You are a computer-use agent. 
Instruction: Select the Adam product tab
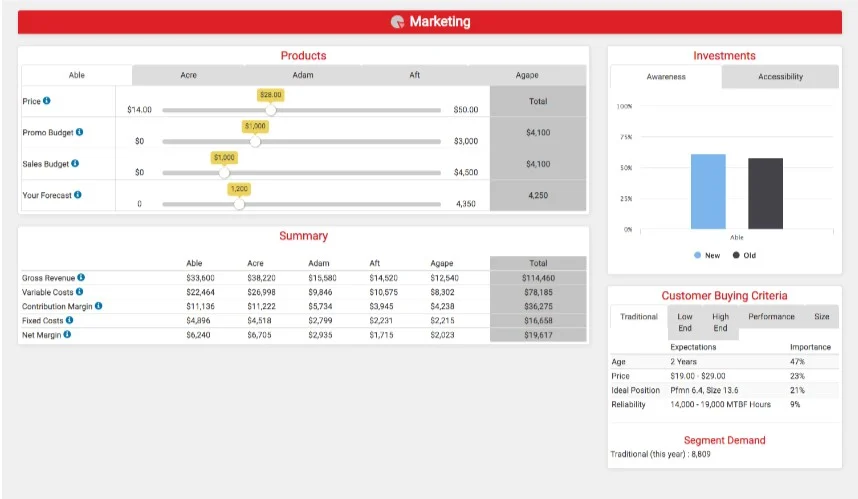click(303, 75)
